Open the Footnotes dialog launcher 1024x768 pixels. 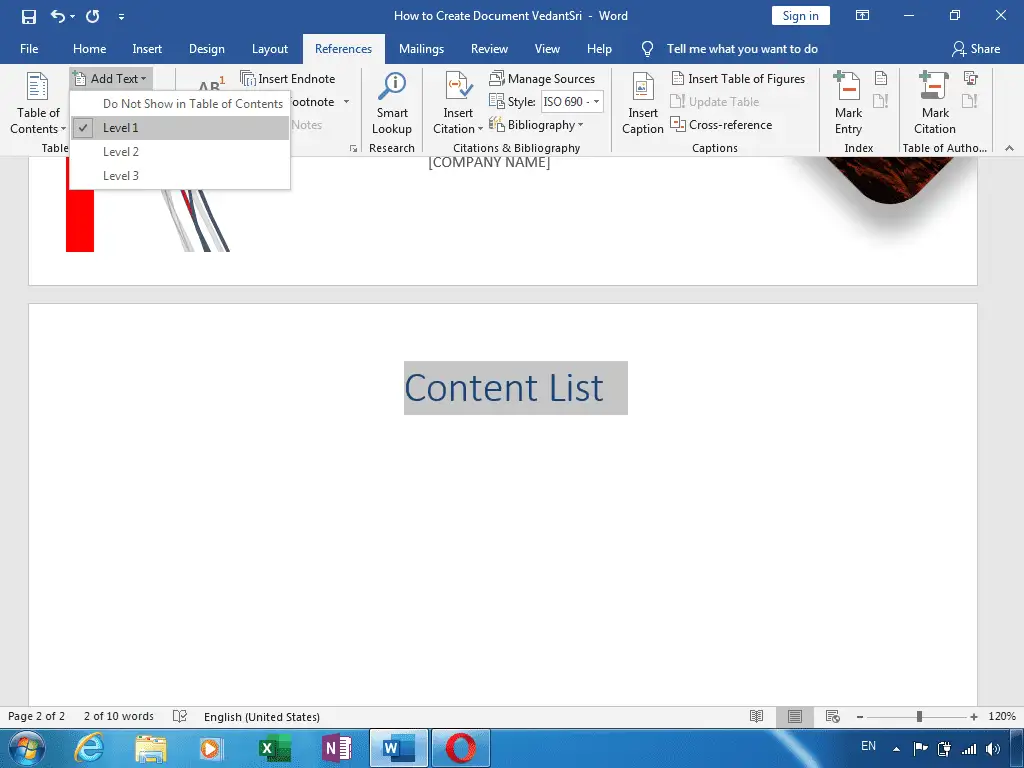(353, 149)
